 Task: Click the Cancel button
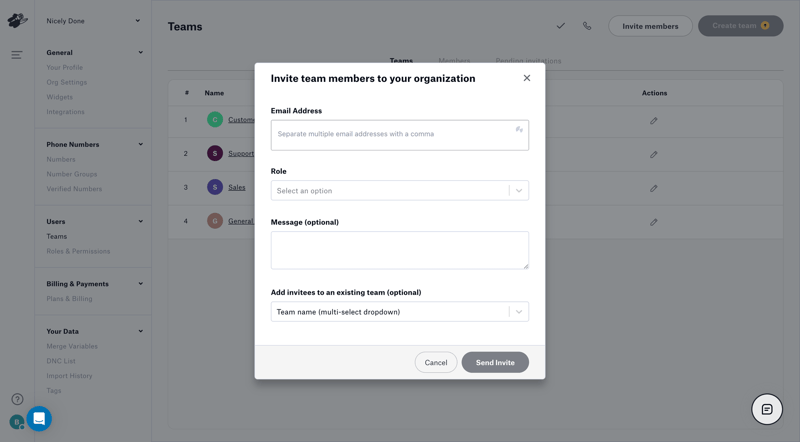click(436, 362)
